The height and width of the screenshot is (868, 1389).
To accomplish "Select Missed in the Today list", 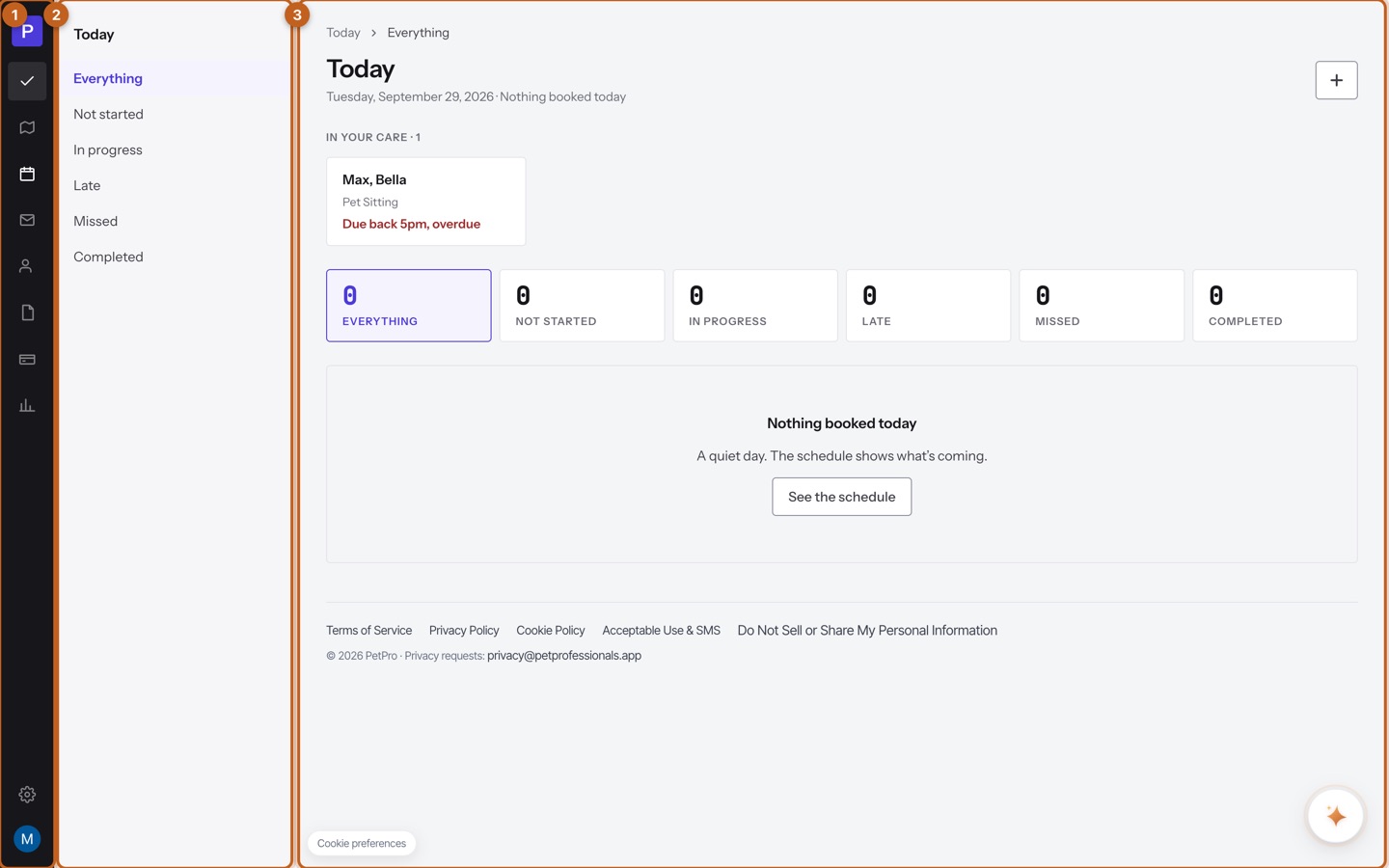I will (x=174, y=221).
